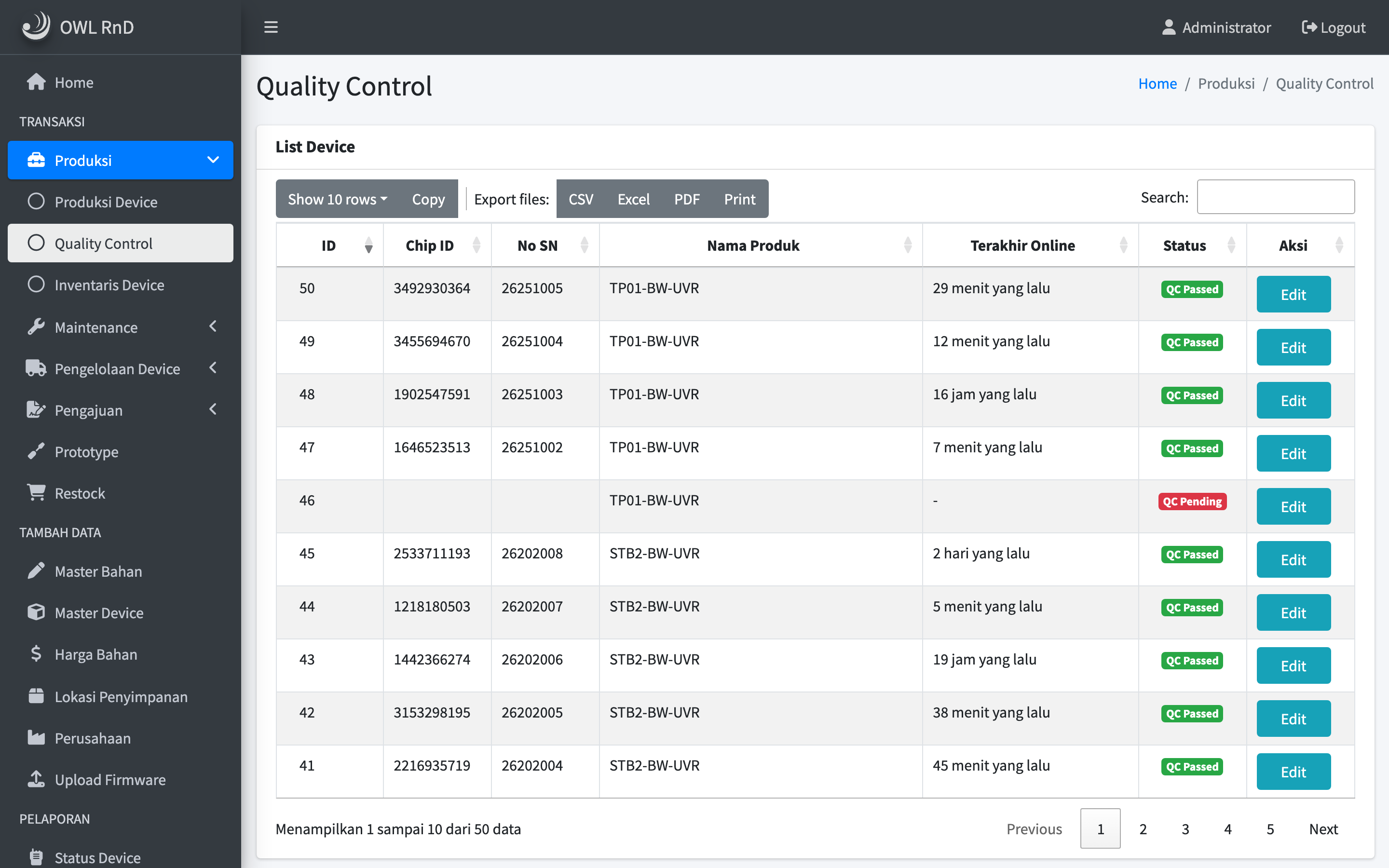
Task: Sort table by ID column
Action: [x=329, y=245]
